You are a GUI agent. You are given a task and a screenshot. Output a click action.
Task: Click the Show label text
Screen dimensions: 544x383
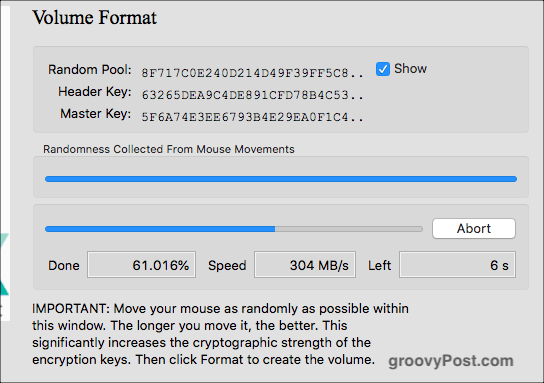click(x=410, y=69)
